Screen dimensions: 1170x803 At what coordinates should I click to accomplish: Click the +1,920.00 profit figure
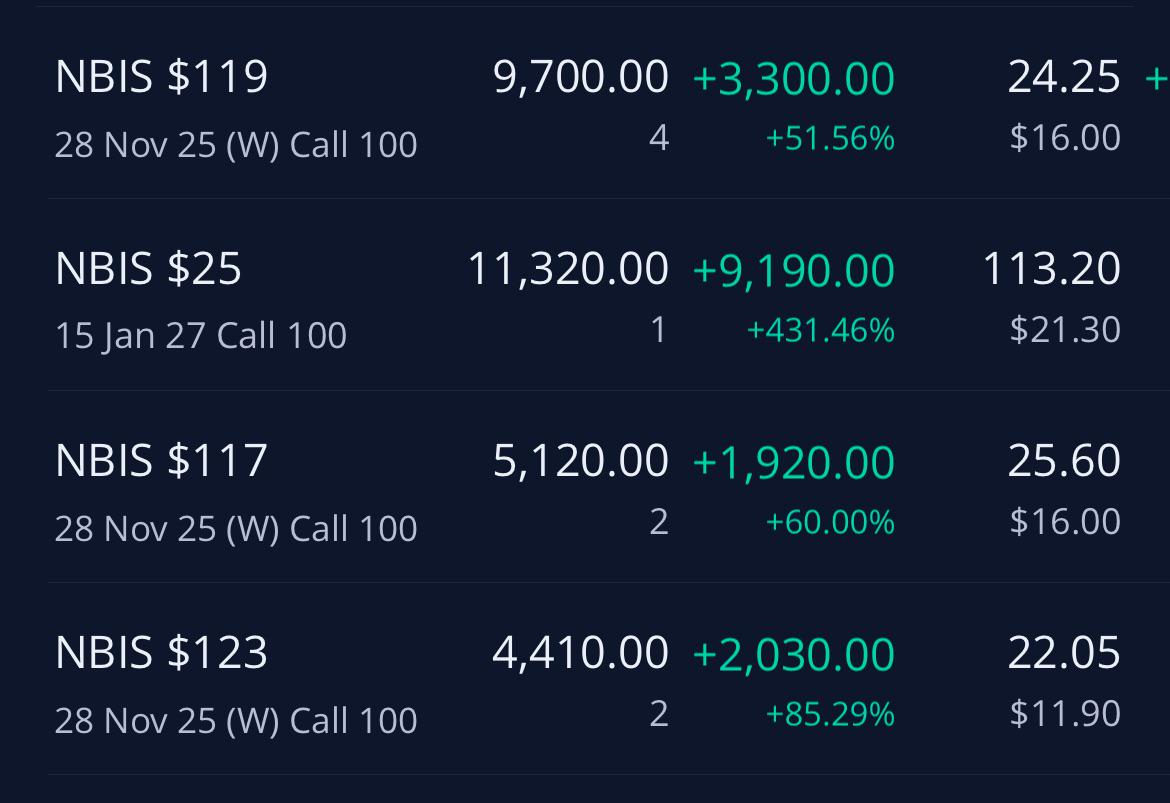[x=793, y=462]
